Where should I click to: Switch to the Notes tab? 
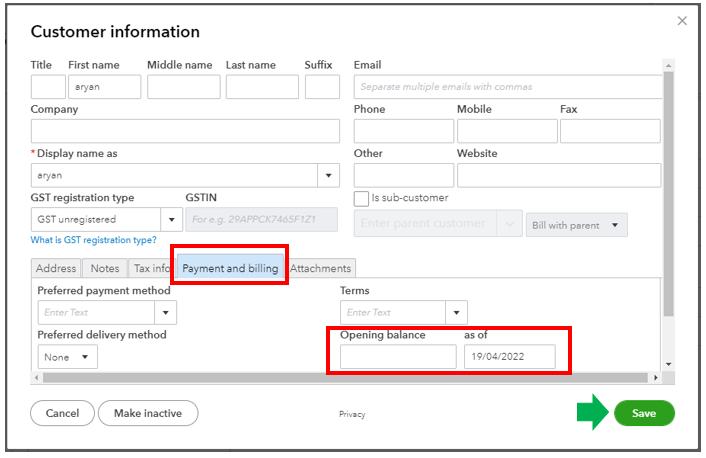point(105,268)
